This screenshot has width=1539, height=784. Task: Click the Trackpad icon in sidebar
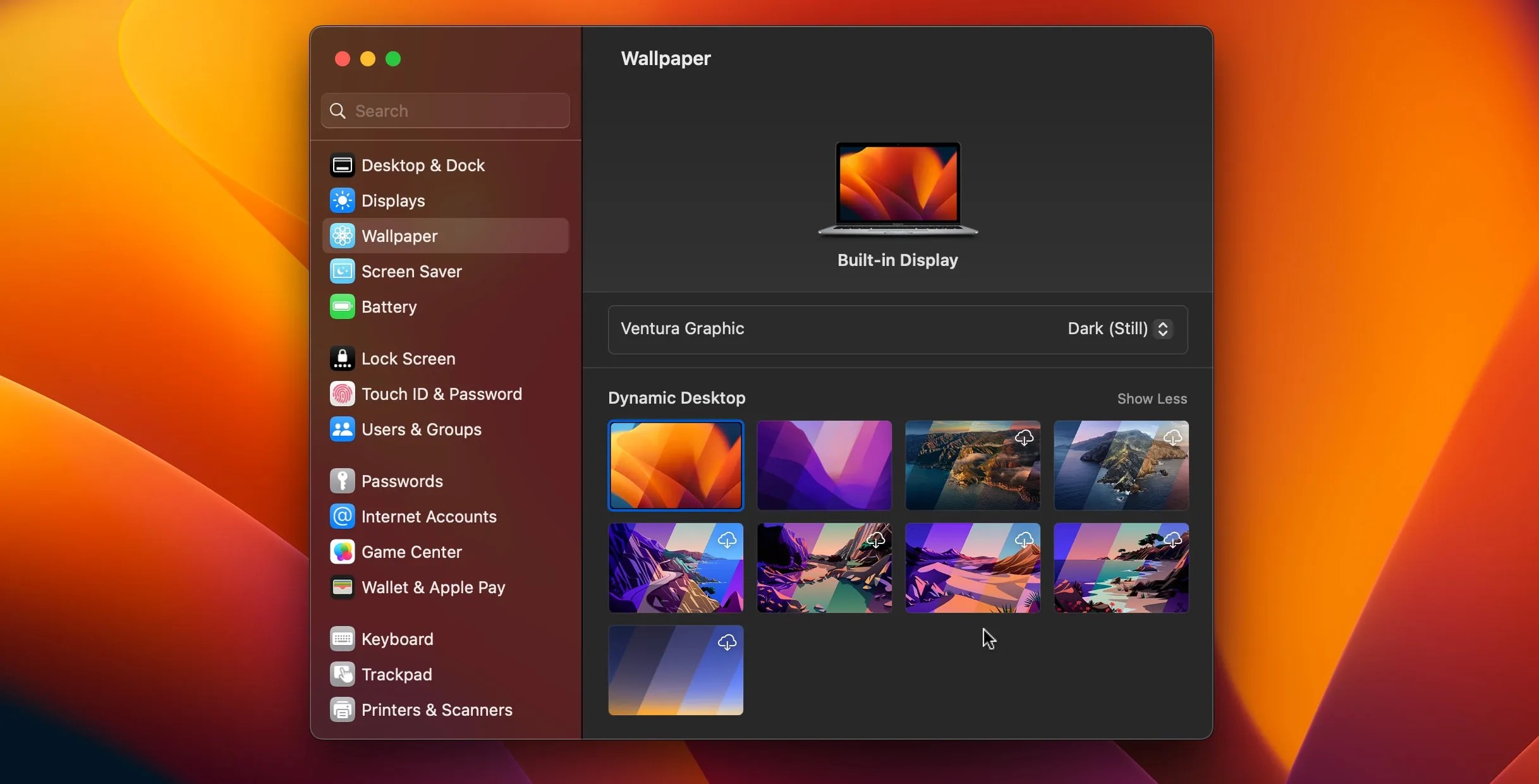342,675
